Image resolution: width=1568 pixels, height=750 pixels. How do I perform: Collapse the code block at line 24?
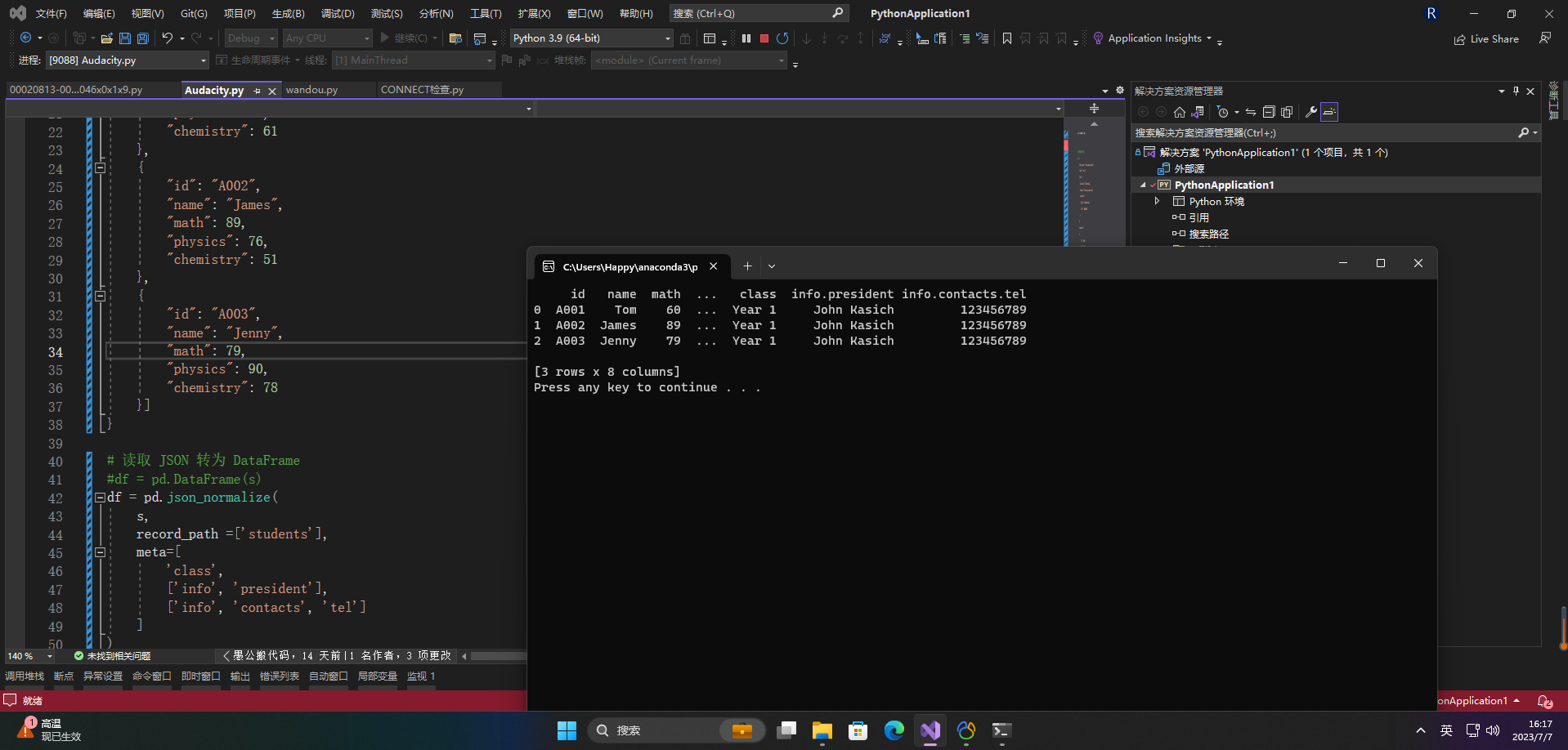100,167
